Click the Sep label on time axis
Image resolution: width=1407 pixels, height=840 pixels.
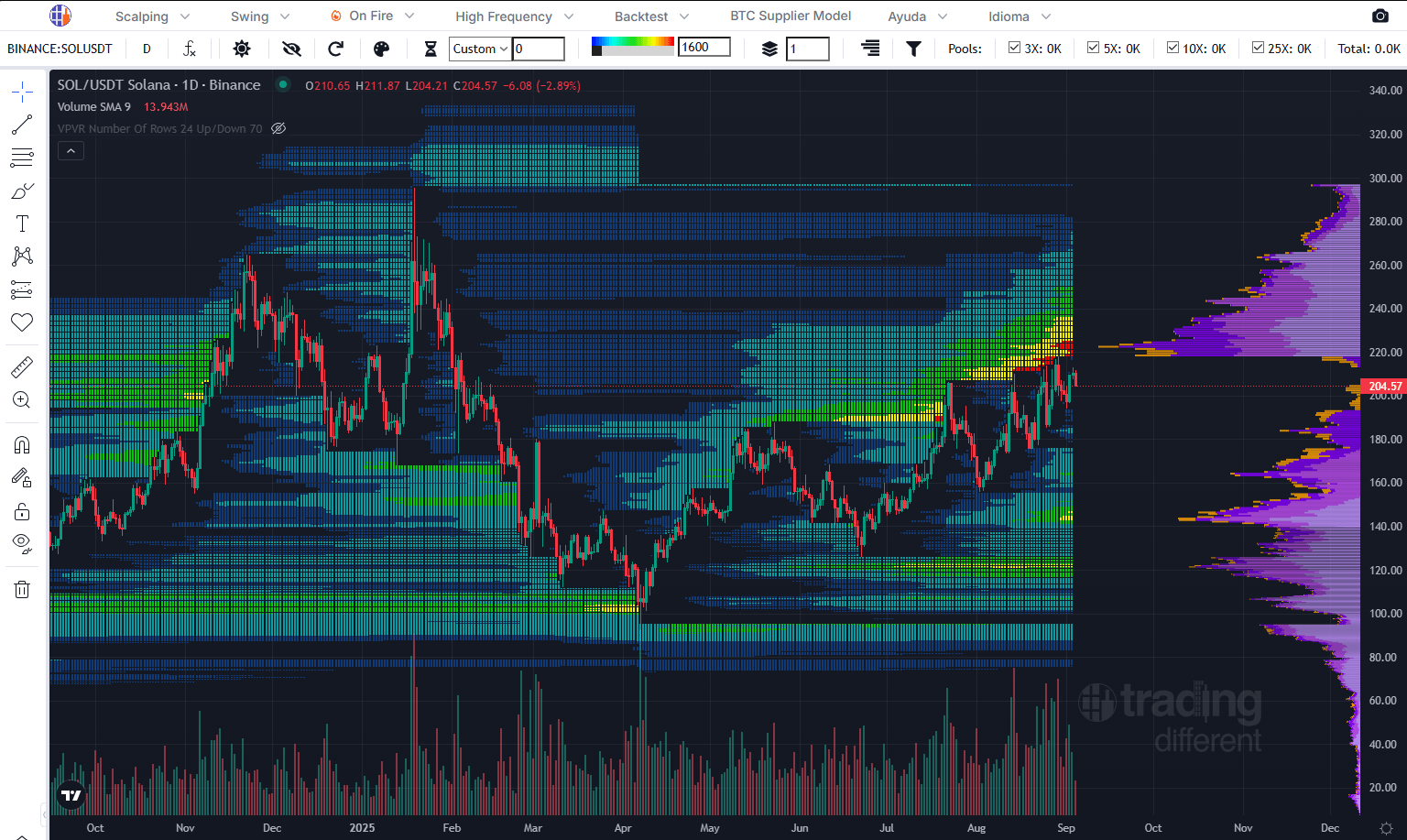(1066, 828)
